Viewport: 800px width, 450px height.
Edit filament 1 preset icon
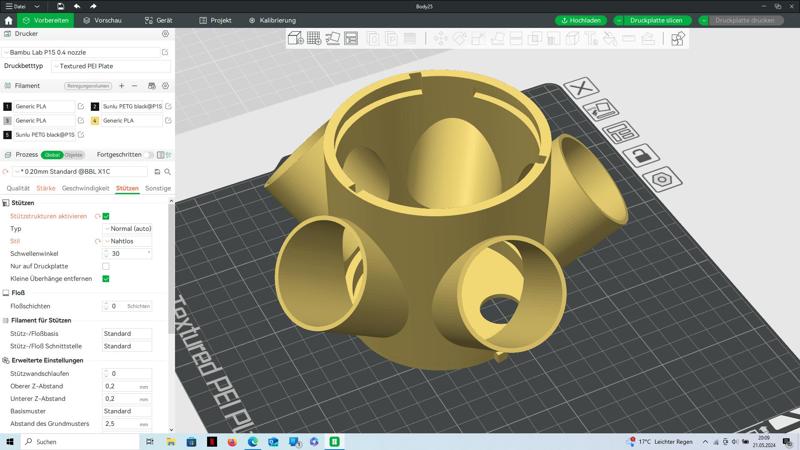point(81,106)
